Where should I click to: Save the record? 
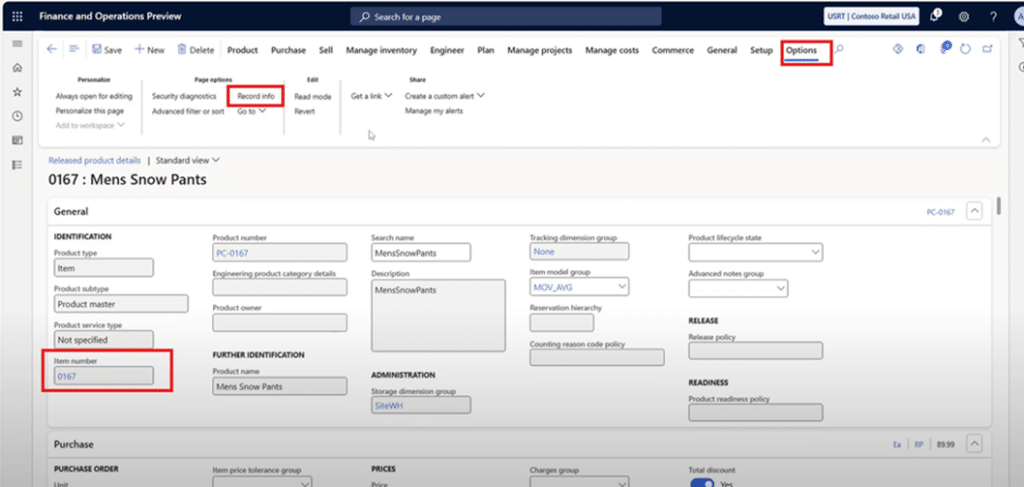(x=106, y=50)
